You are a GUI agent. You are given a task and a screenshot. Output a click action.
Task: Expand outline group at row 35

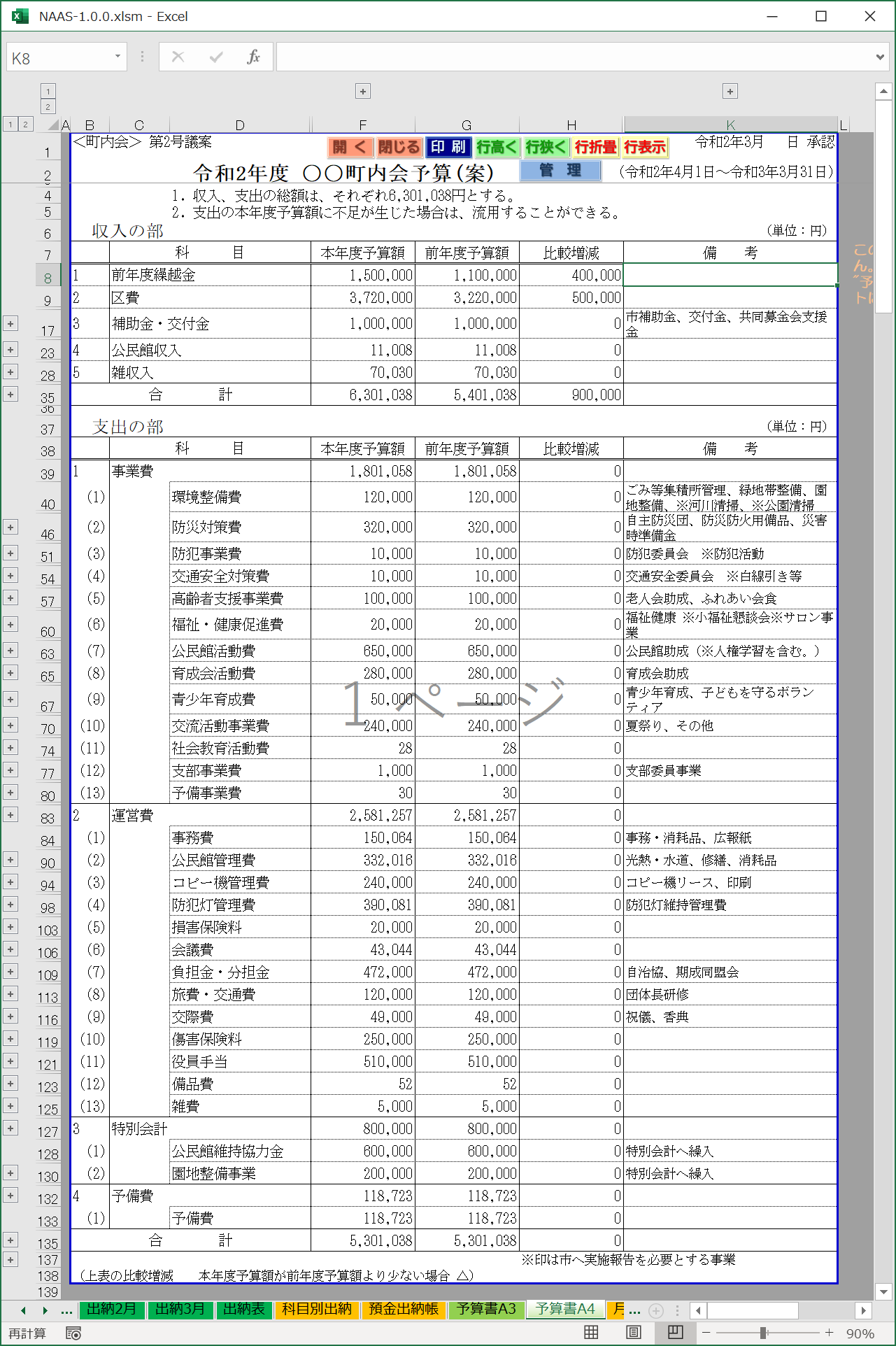(x=10, y=395)
